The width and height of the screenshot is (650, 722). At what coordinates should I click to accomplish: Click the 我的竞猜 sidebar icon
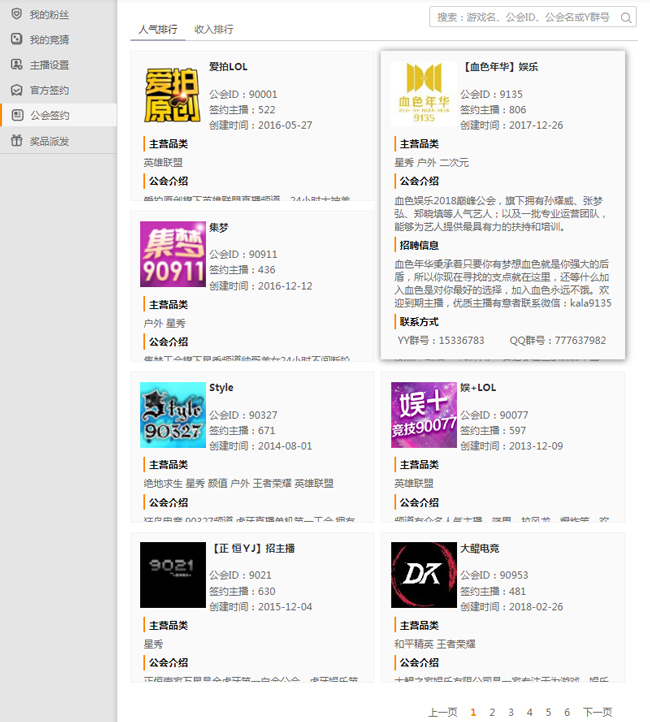click(16, 40)
